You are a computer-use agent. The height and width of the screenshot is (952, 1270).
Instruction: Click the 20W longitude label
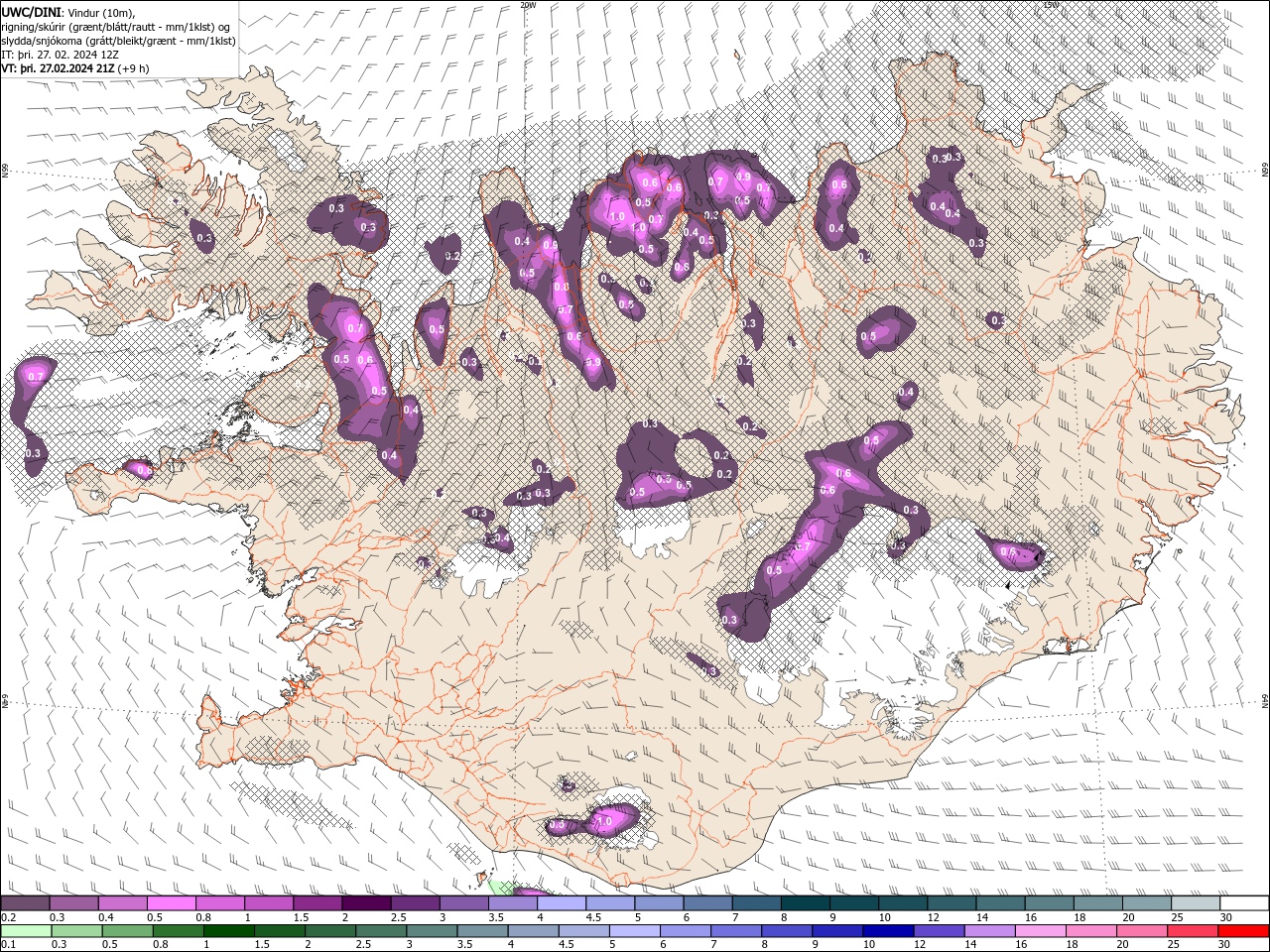528,5
